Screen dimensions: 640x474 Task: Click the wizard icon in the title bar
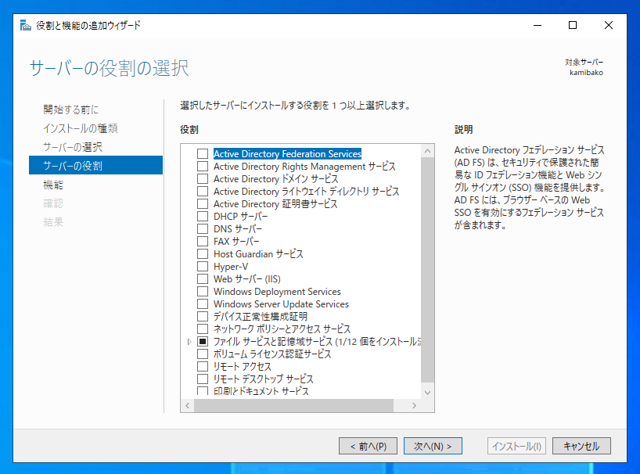25,25
